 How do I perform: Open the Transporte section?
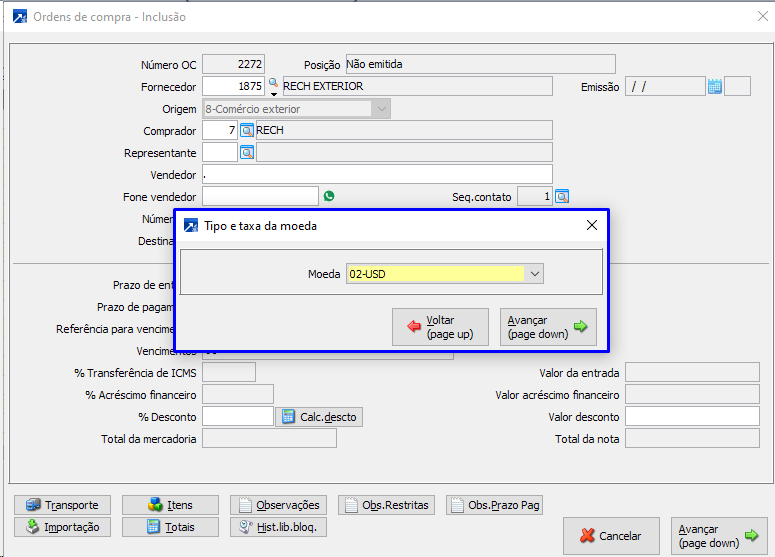tap(62, 505)
